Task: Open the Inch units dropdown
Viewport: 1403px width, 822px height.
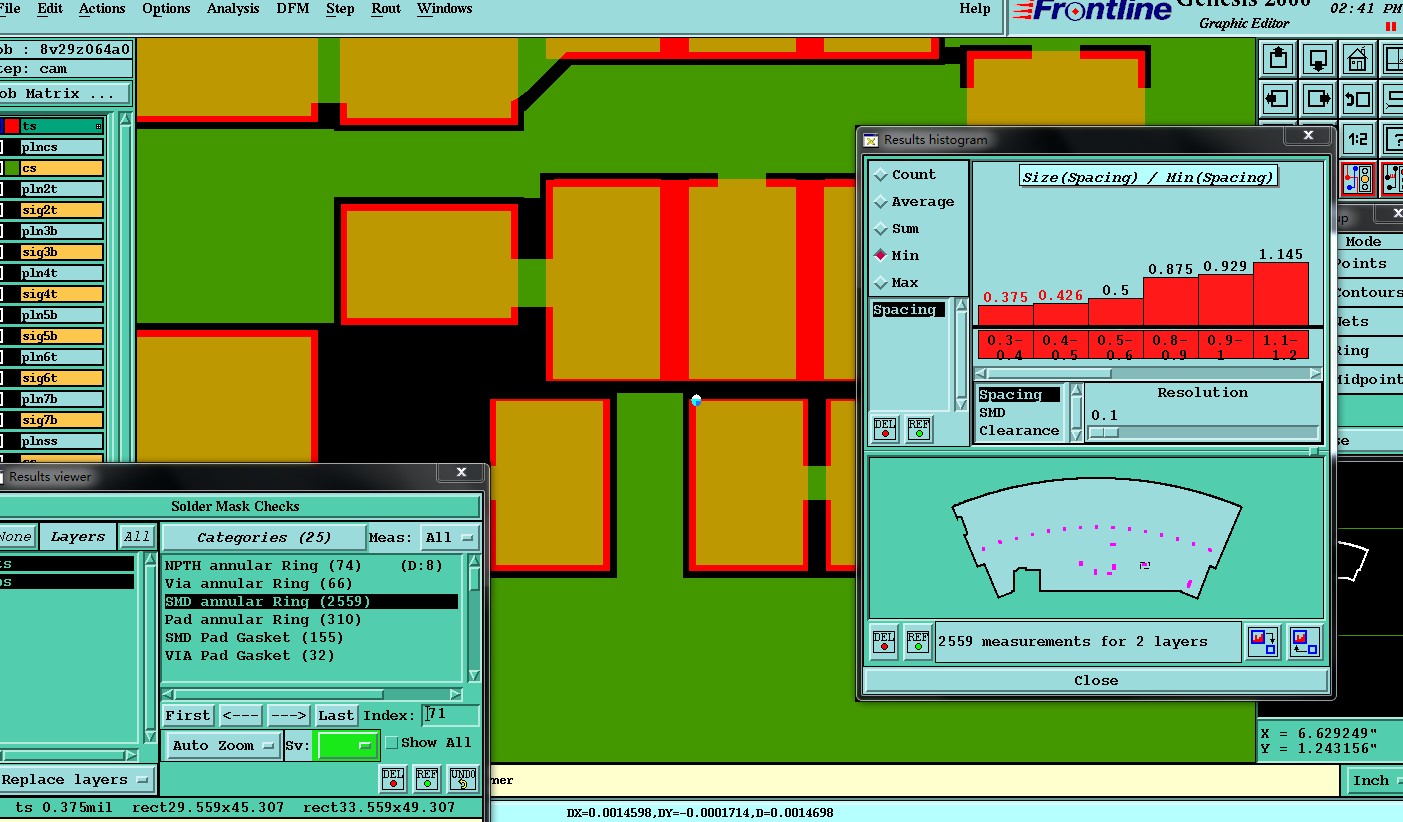Action: tap(1377, 780)
